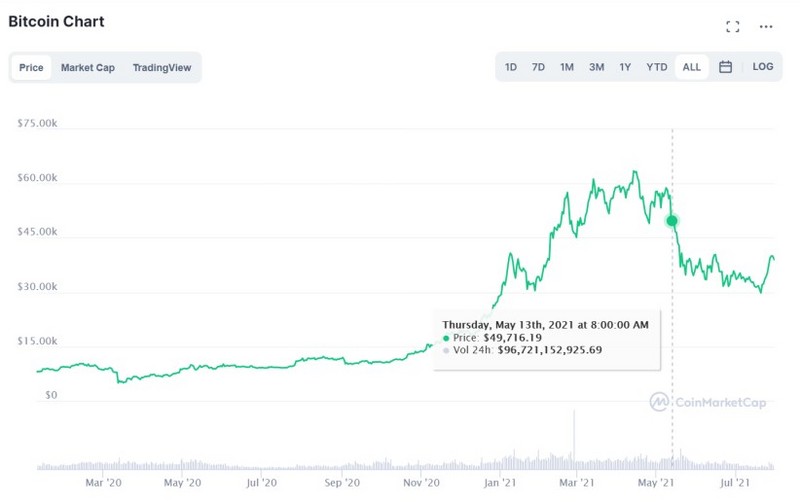Open the three-dot more options menu
Screen dimensions: 800x504
[766, 27]
